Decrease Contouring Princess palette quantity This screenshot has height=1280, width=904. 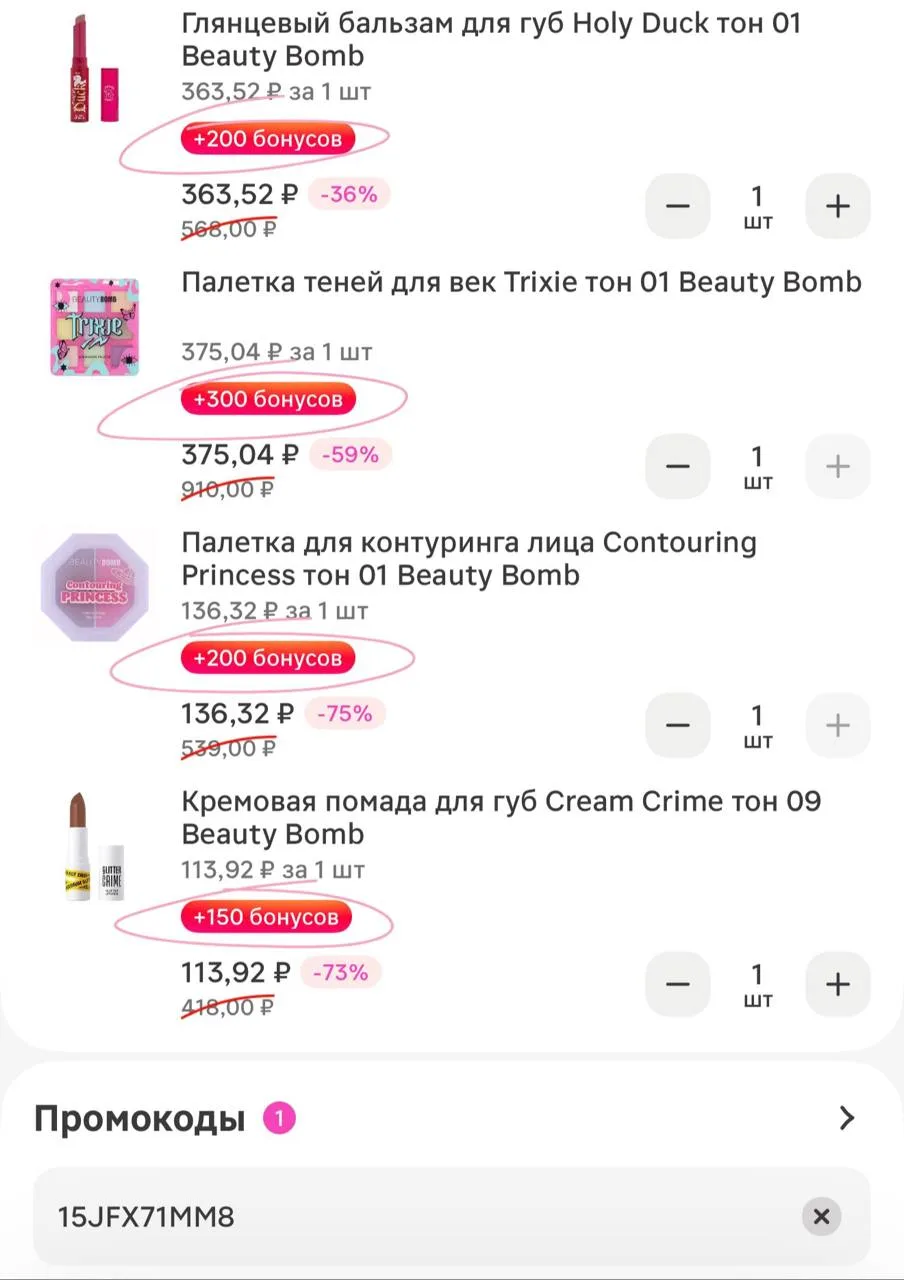[x=678, y=725]
